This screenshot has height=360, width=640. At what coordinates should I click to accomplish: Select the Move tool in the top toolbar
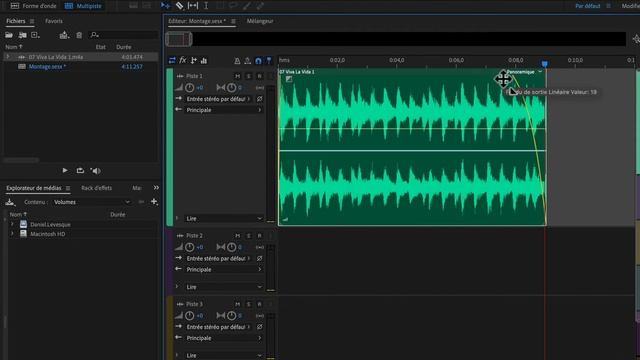tap(165, 5)
